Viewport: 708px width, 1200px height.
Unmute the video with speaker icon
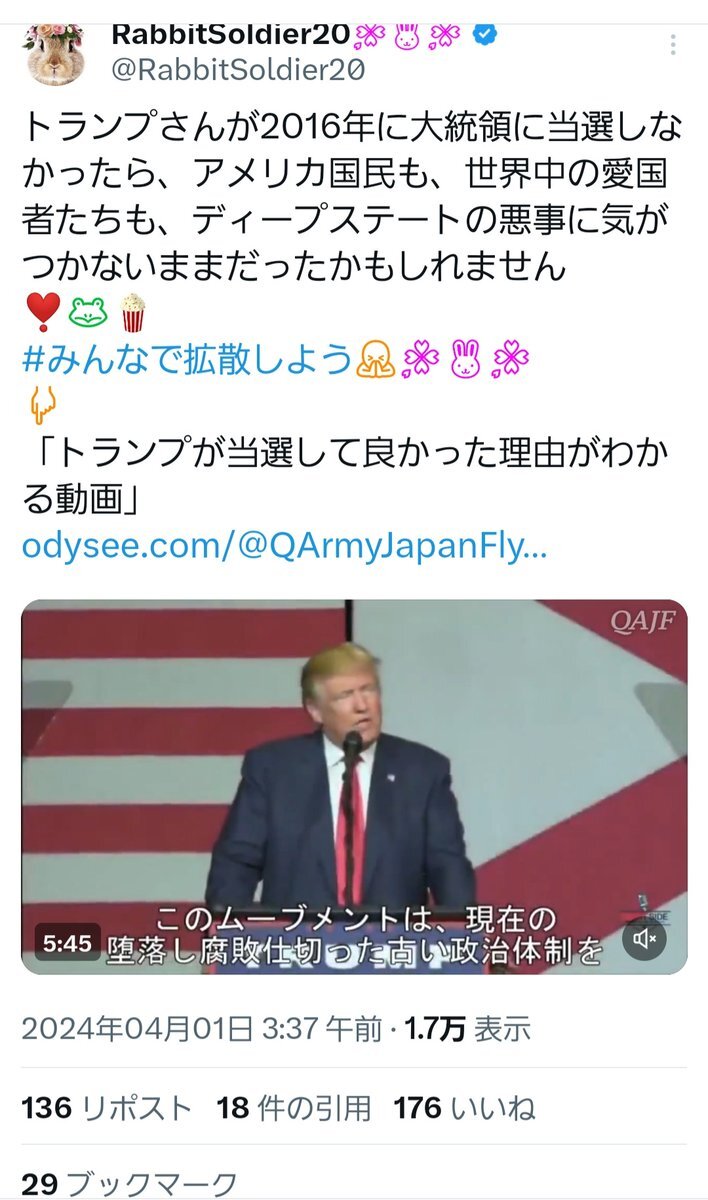(645, 938)
